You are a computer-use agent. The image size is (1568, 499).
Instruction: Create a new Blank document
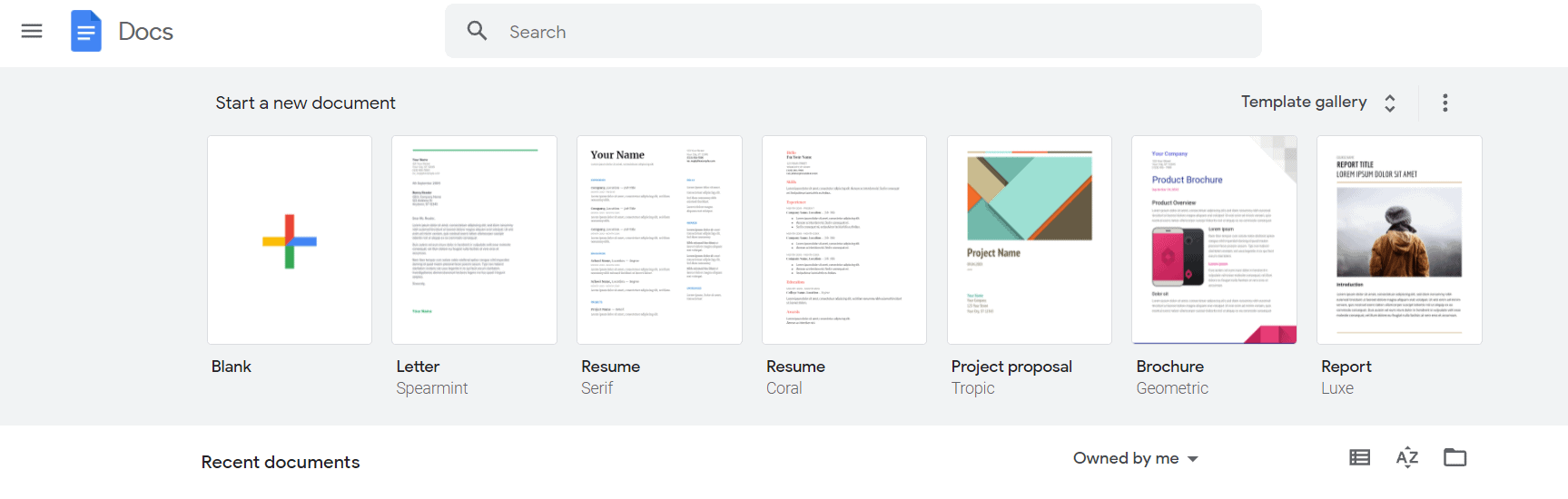click(x=290, y=240)
